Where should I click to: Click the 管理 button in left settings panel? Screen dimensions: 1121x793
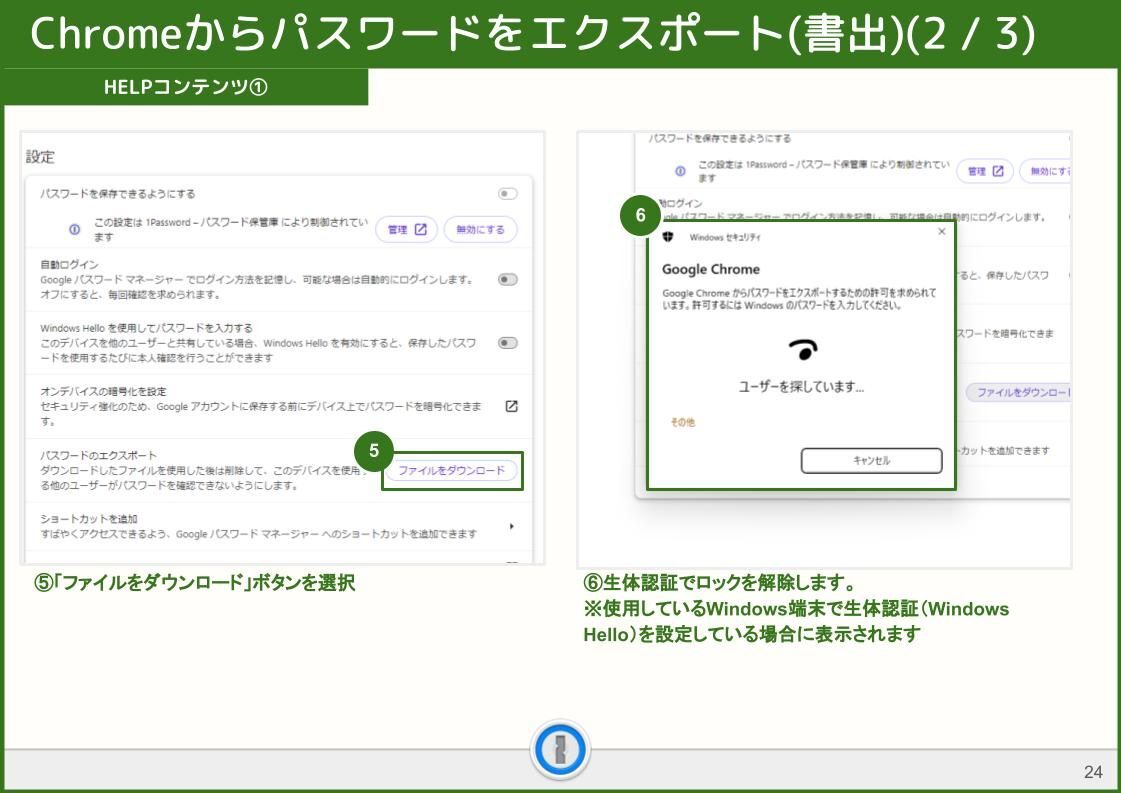[407, 230]
